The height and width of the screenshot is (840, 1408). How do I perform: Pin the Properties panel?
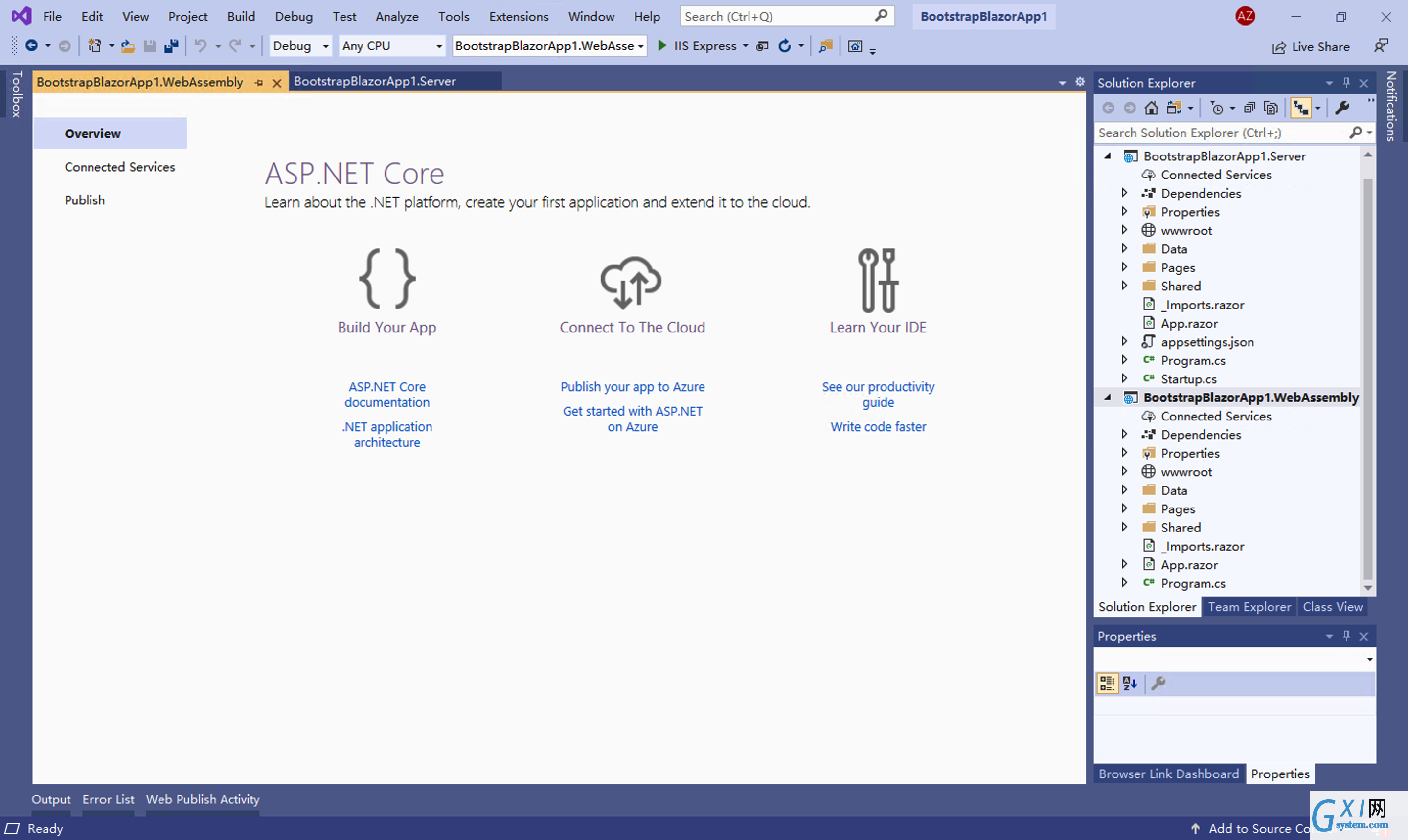click(1346, 636)
